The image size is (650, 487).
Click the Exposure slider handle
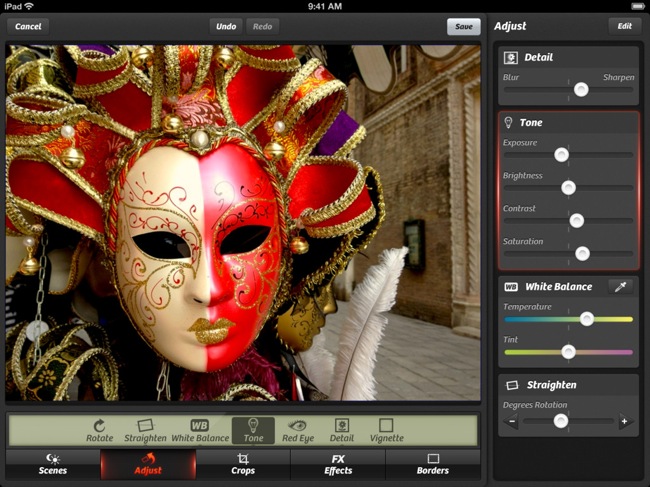pyautogui.click(x=561, y=154)
